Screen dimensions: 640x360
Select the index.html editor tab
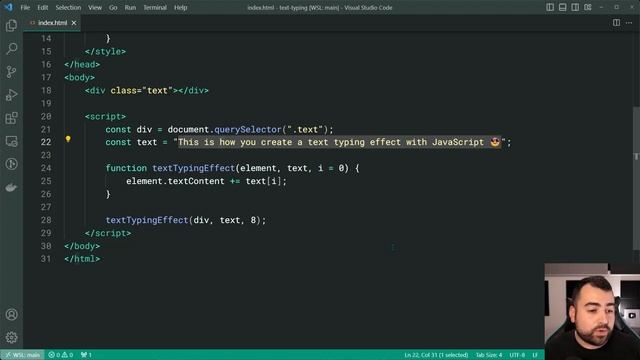coord(52,23)
